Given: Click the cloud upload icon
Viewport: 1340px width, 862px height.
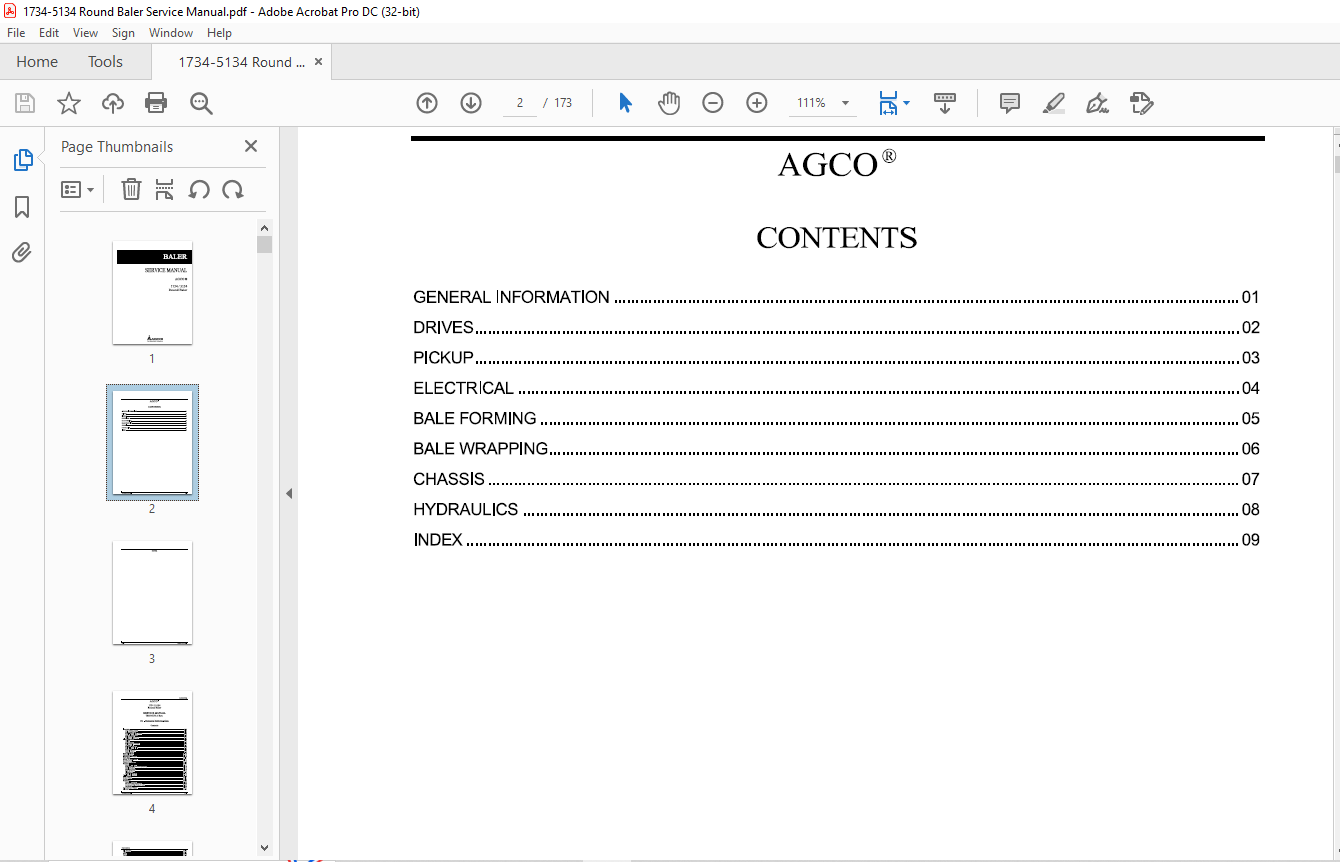Looking at the screenshot, I should tap(113, 103).
